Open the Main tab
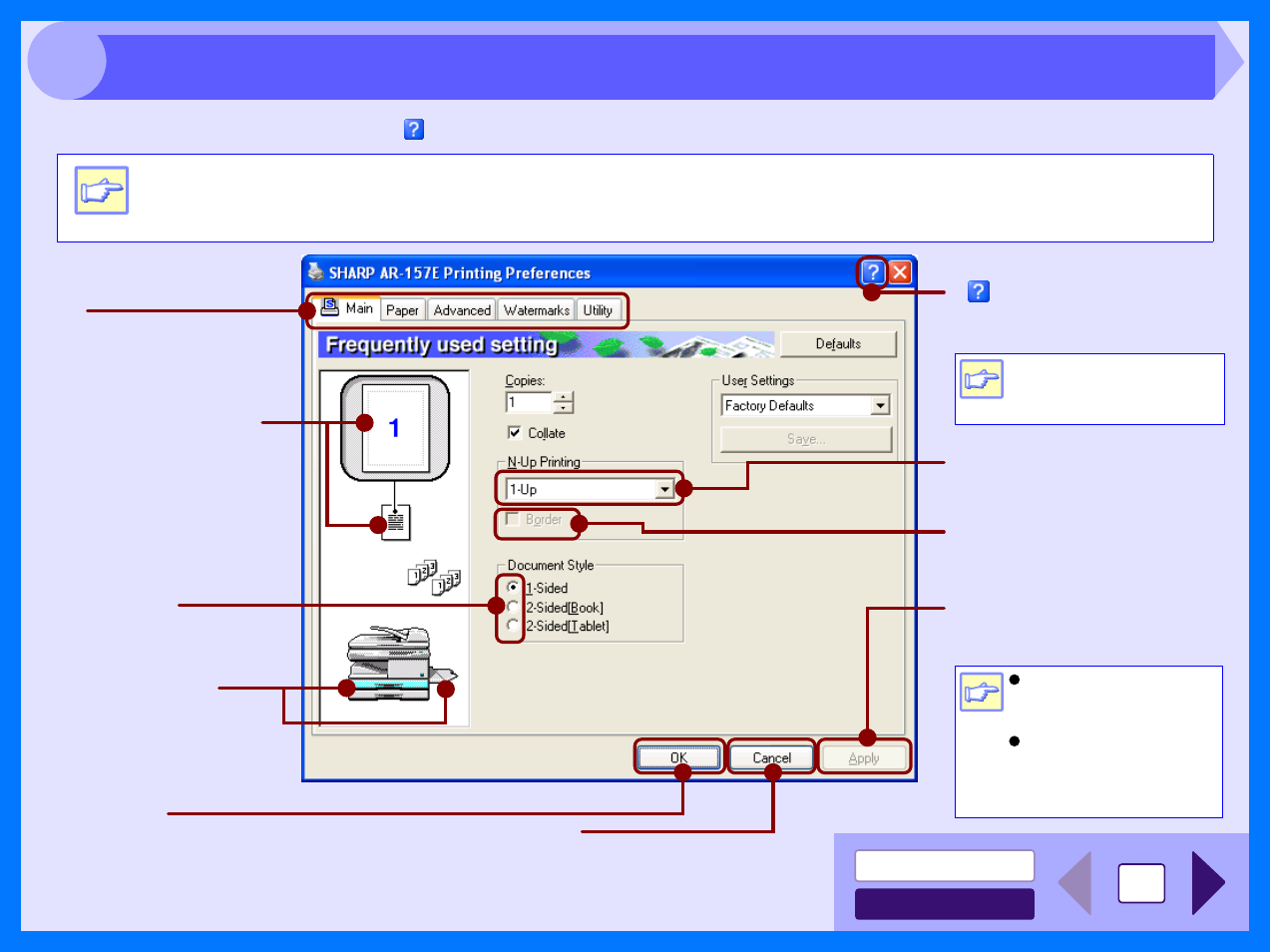 348,309
